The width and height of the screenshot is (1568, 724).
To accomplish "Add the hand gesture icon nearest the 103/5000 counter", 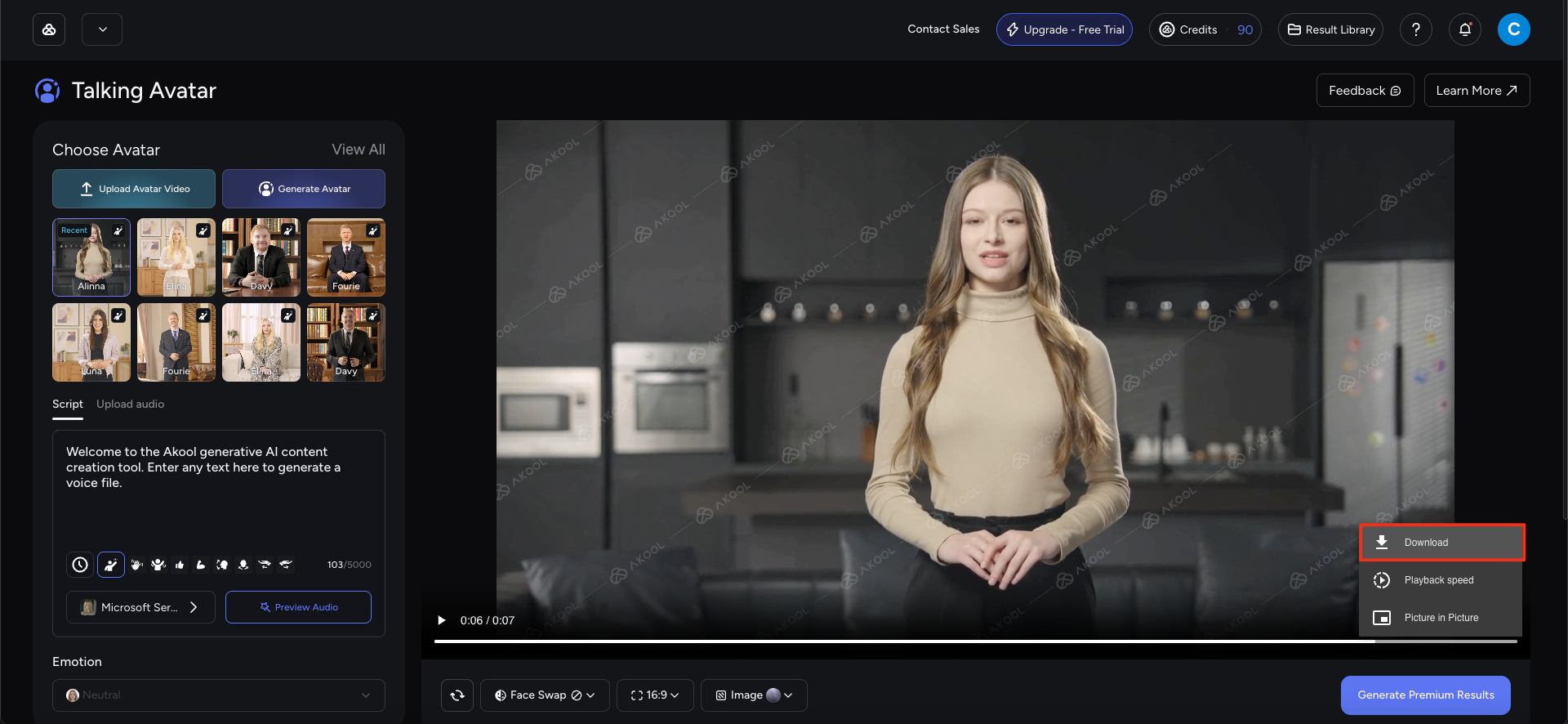I will 286,565.
